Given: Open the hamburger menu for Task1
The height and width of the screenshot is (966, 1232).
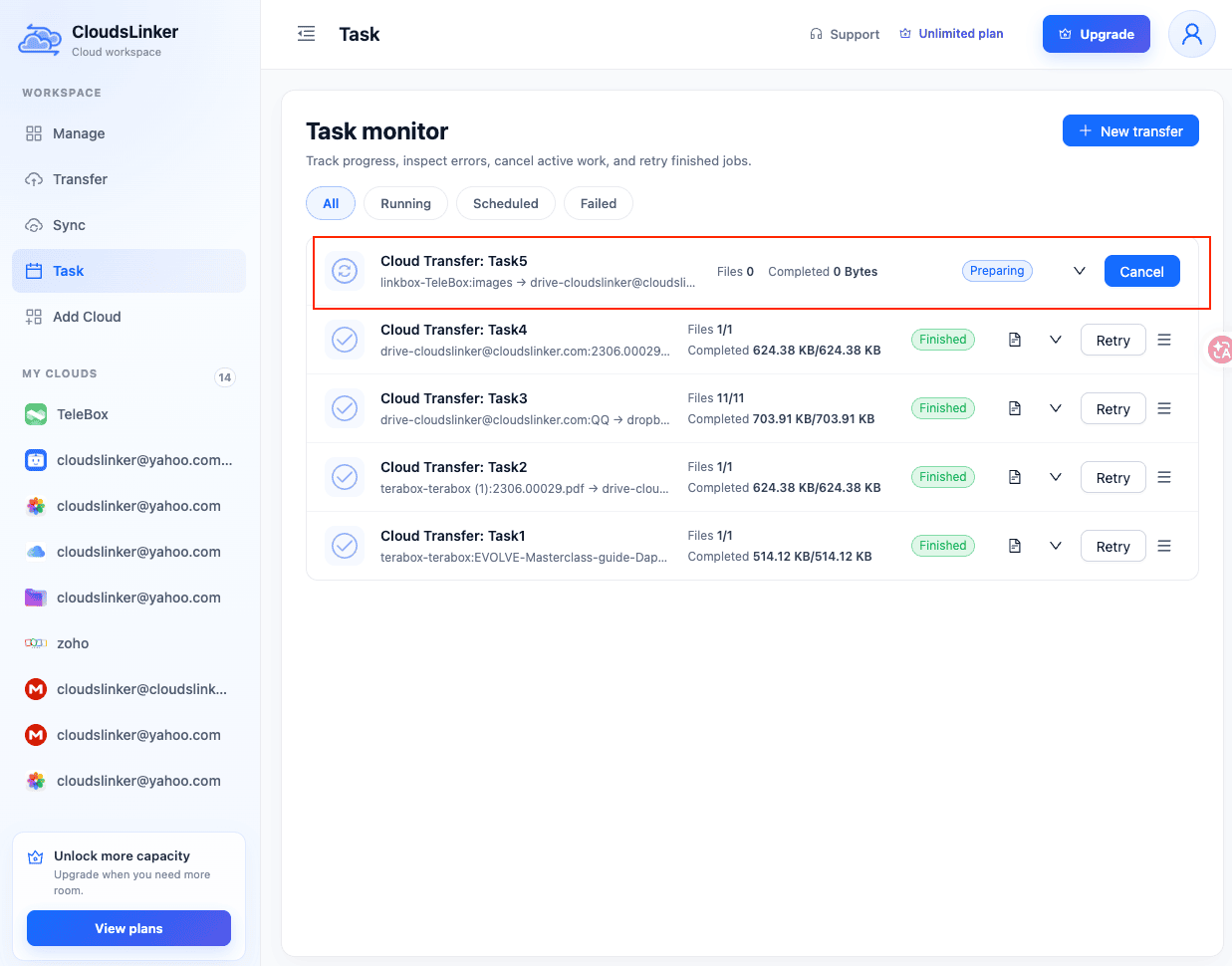Looking at the screenshot, I should point(1164,546).
